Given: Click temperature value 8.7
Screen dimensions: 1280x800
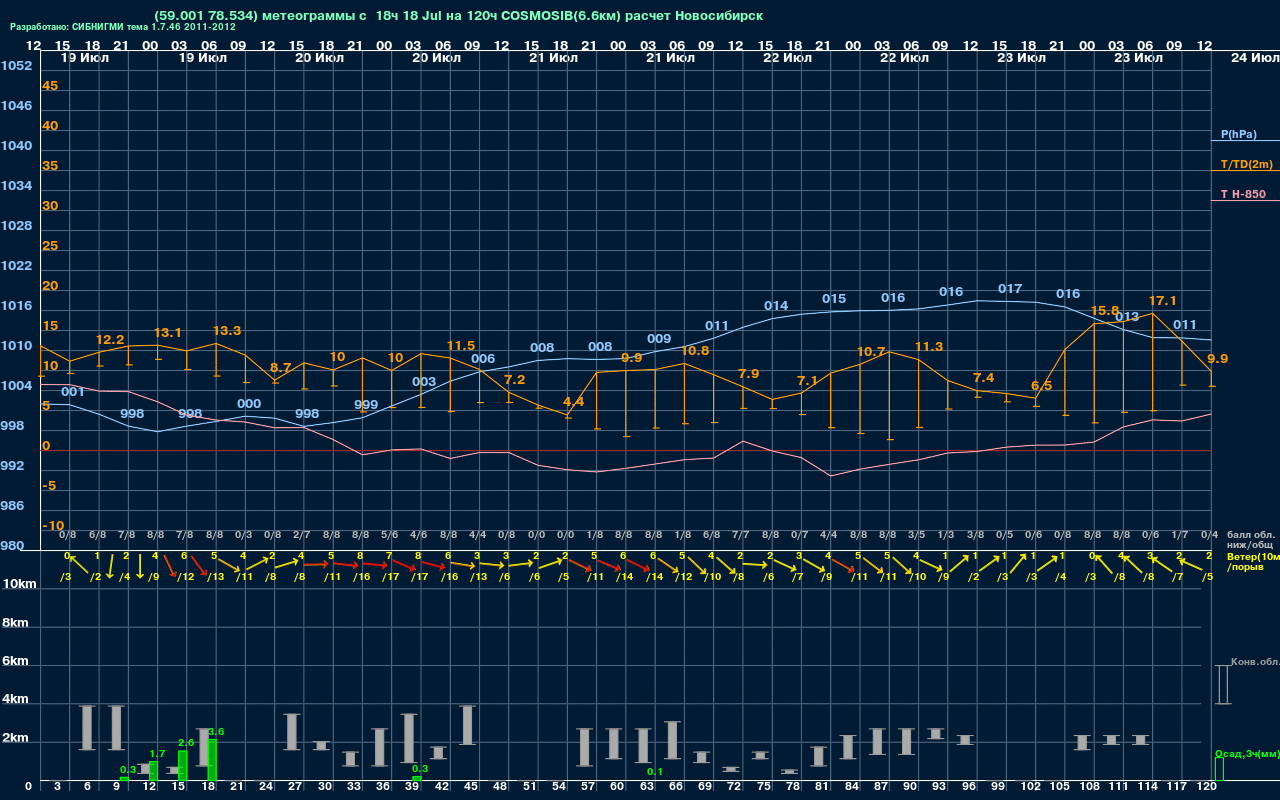Looking at the screenshot, I should (x=281, y=368).
